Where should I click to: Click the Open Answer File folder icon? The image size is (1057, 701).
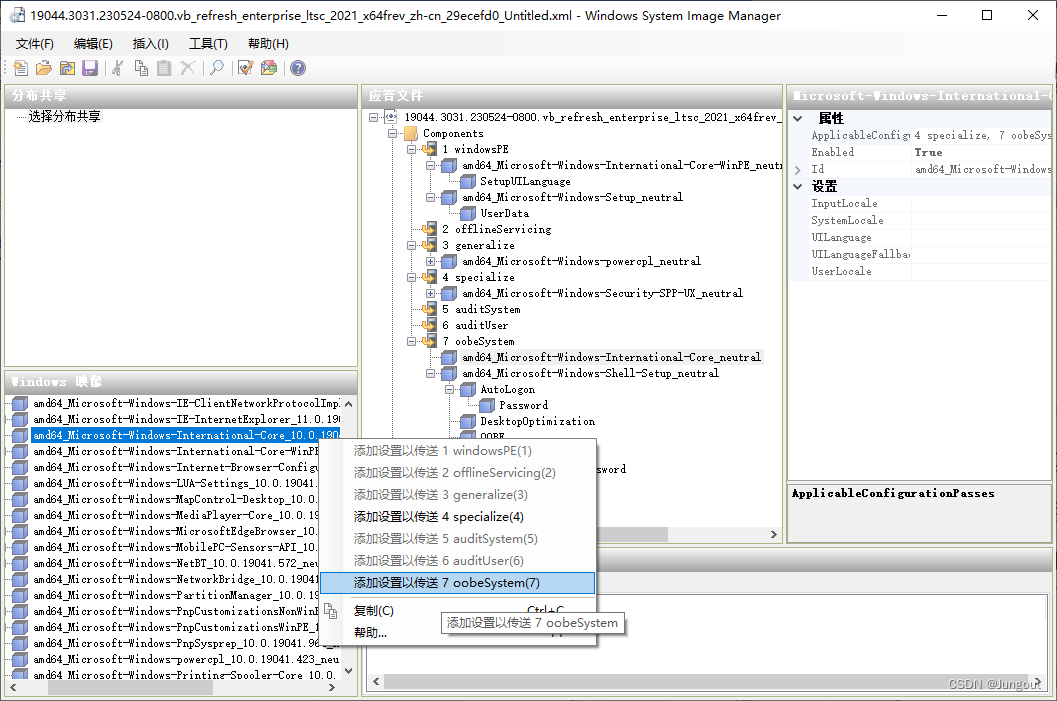44,68
